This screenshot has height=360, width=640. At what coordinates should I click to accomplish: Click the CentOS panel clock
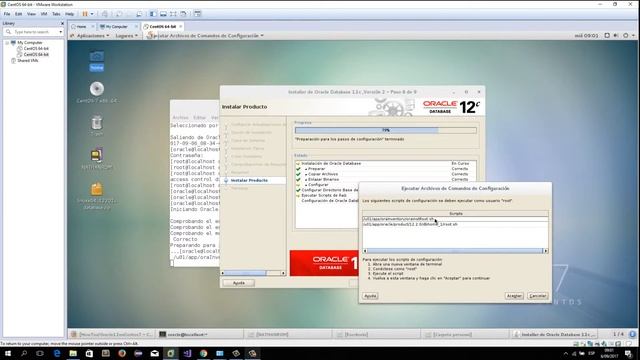pos(586,36)
